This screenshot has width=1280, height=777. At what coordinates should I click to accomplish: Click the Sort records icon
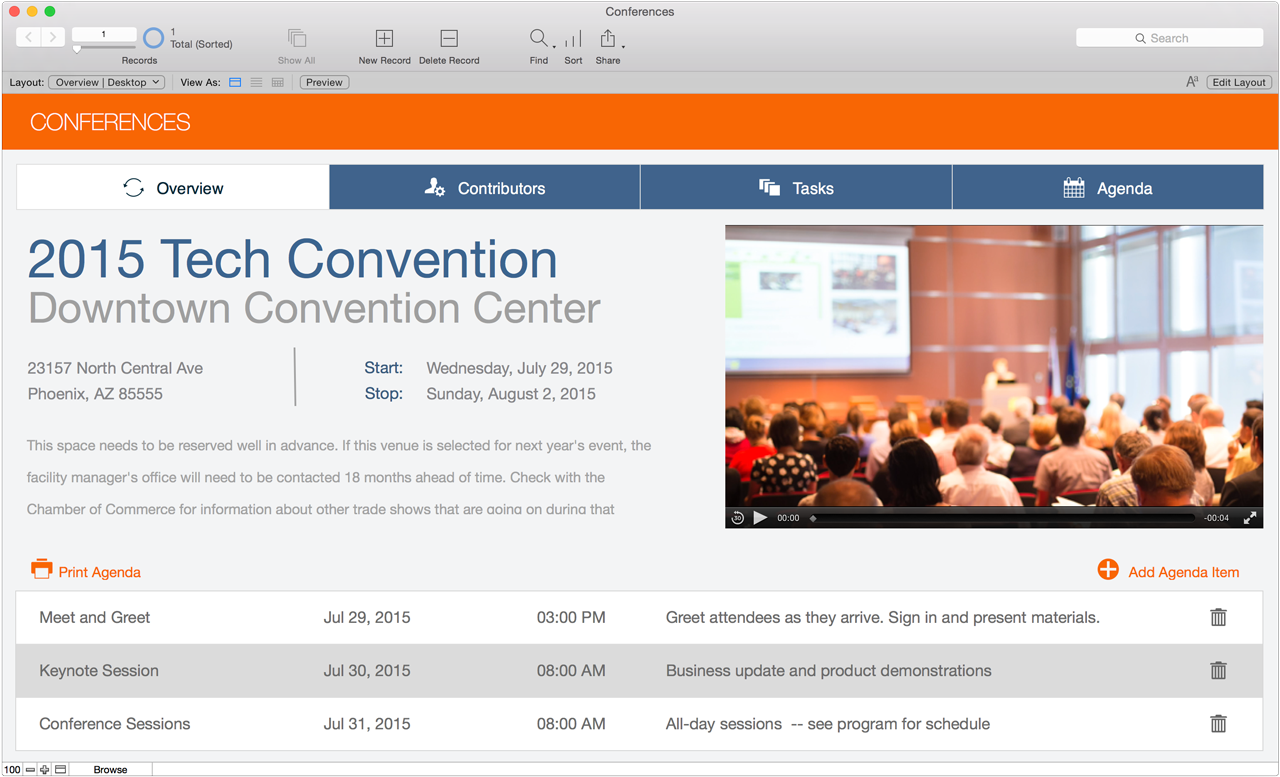pyautogui.click(x=573, y=39)
